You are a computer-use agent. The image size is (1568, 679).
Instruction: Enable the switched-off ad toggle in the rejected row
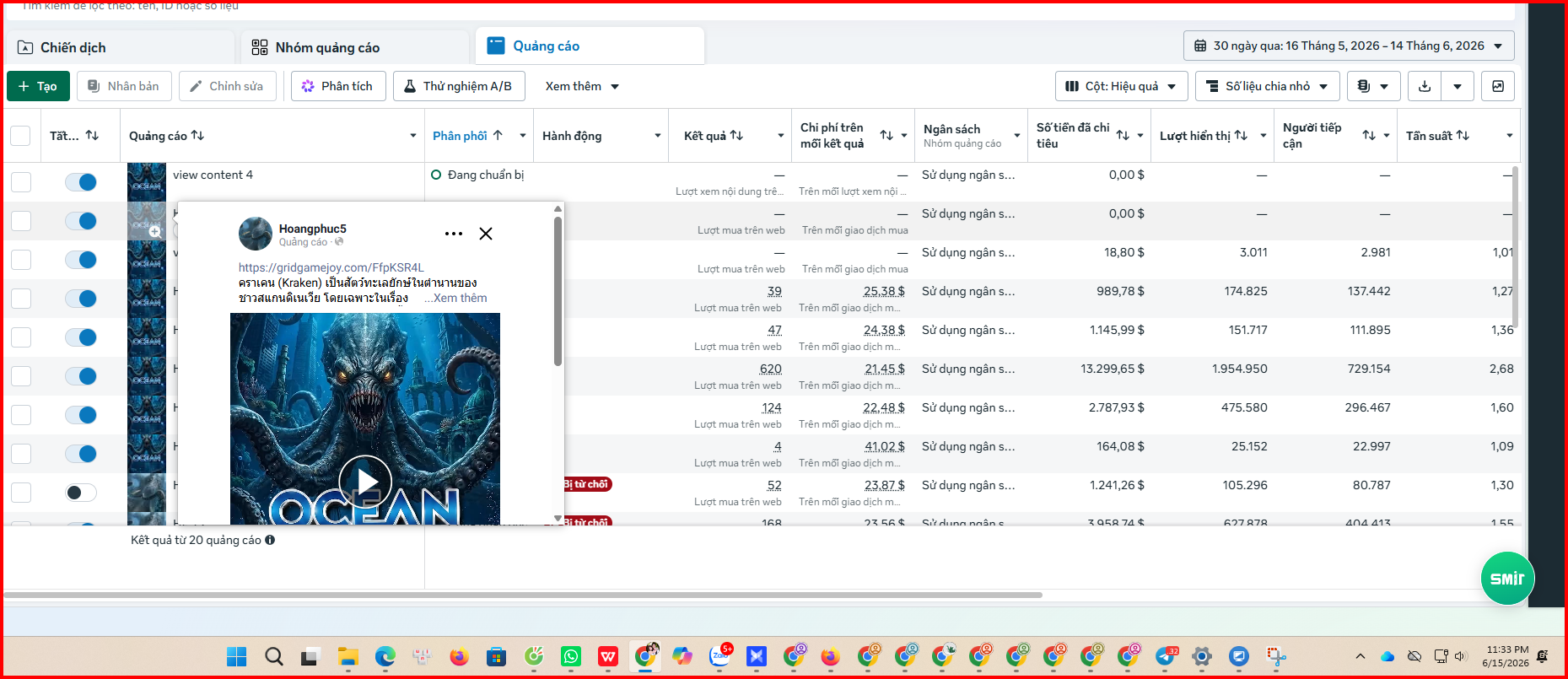pyautogui.click(x=81, y=493)
